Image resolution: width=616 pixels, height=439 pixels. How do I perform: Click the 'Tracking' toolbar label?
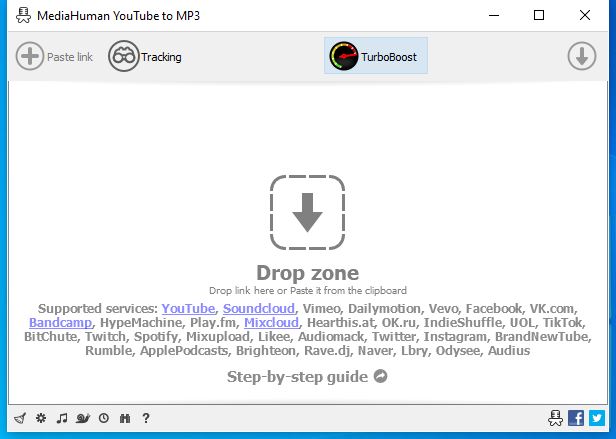click(x=161, y=57)
